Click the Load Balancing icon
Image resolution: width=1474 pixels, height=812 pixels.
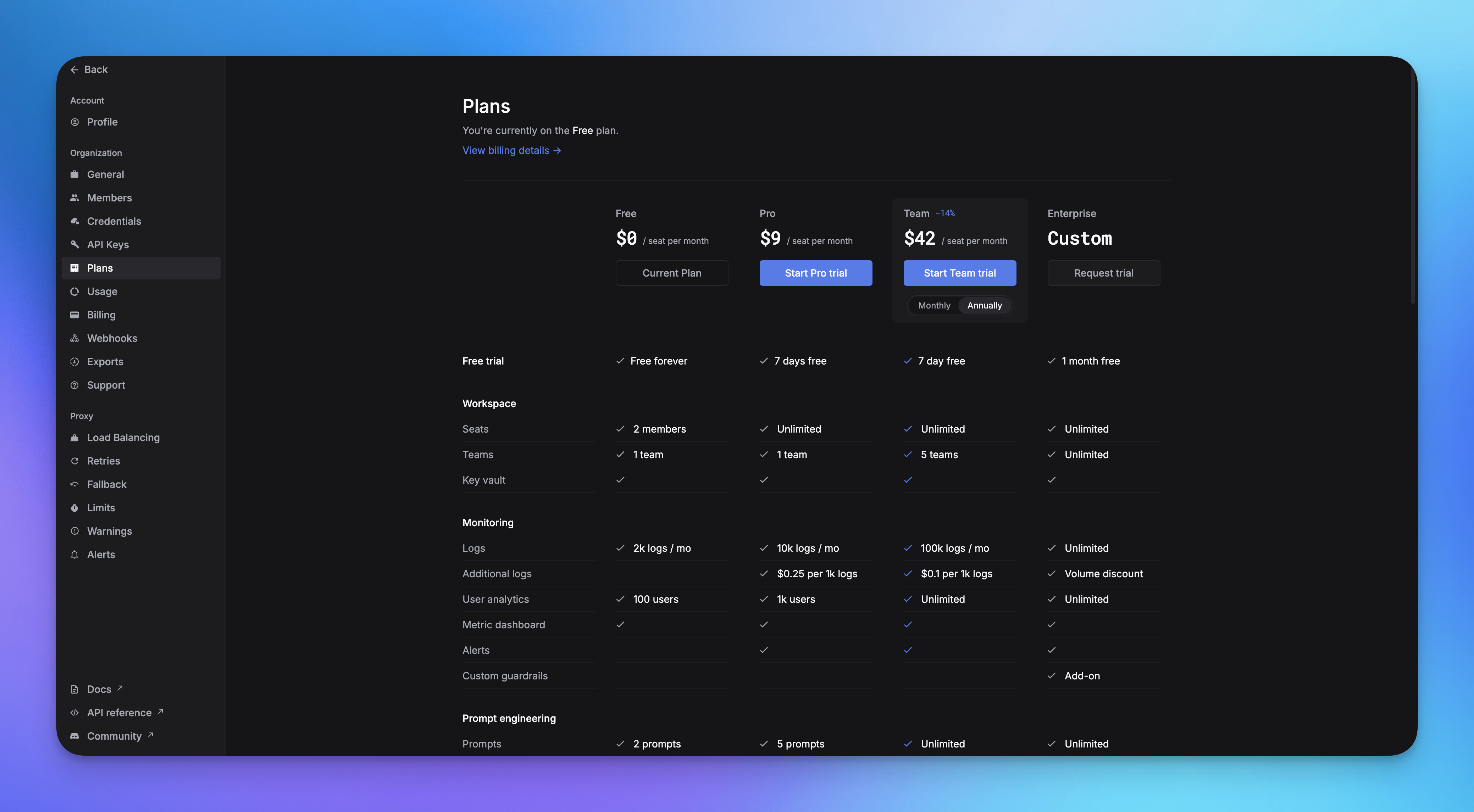click(x=74, y=438)
